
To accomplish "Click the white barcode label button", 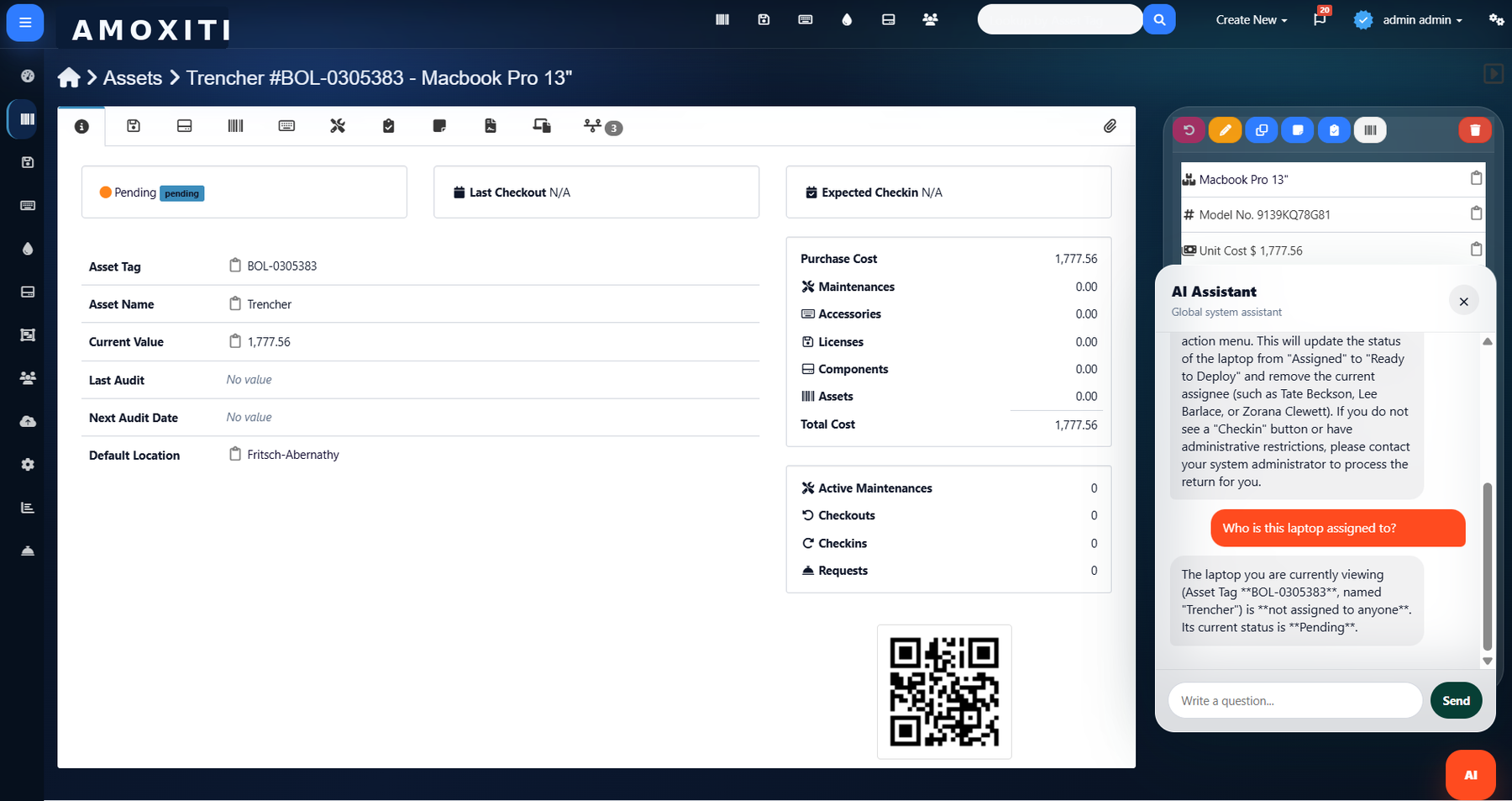I will [x=1370, y=130].
